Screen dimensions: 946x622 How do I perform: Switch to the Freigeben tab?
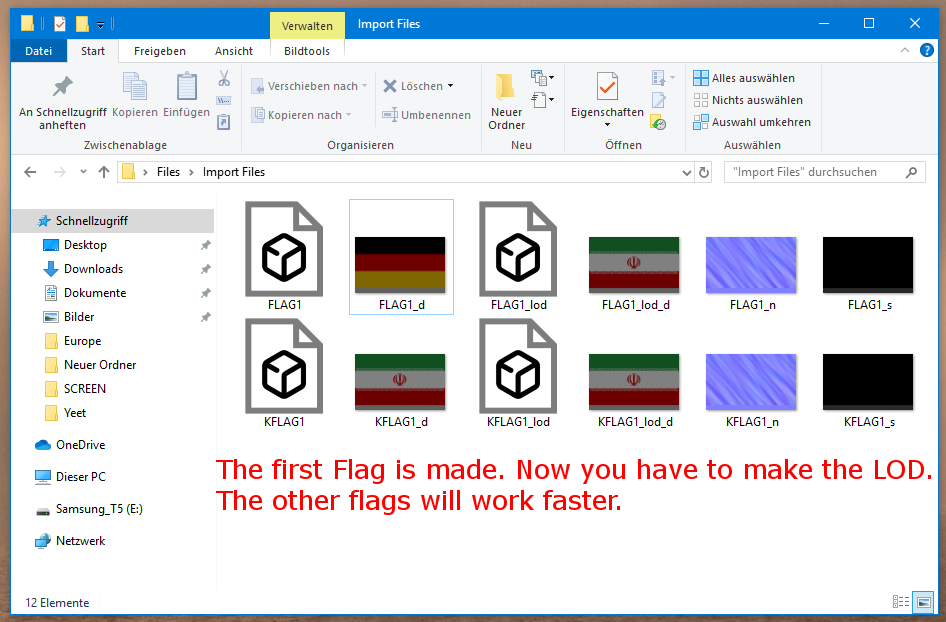159,51
